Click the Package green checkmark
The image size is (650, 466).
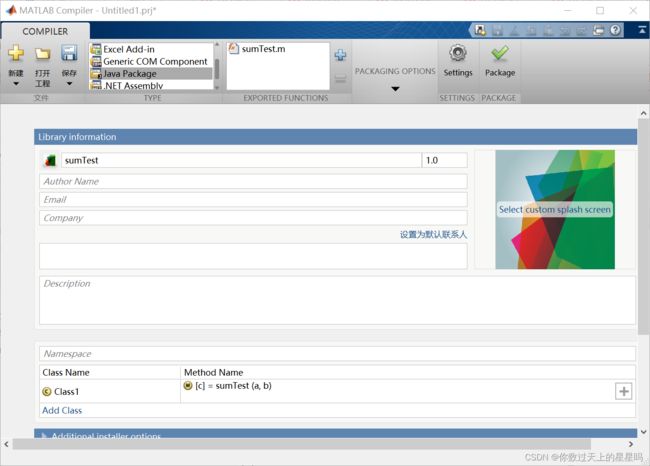500,53
